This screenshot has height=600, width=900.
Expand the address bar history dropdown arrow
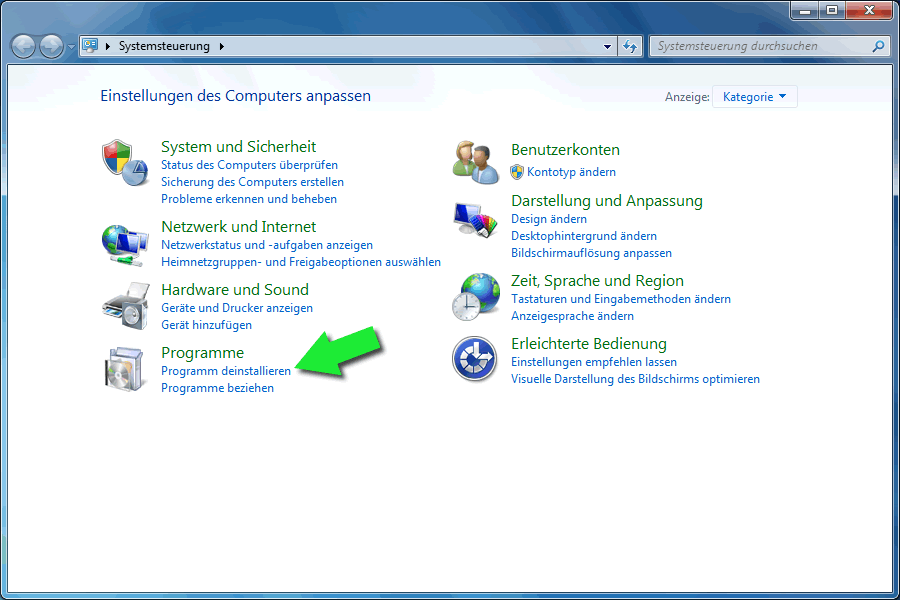coord(607,47)
